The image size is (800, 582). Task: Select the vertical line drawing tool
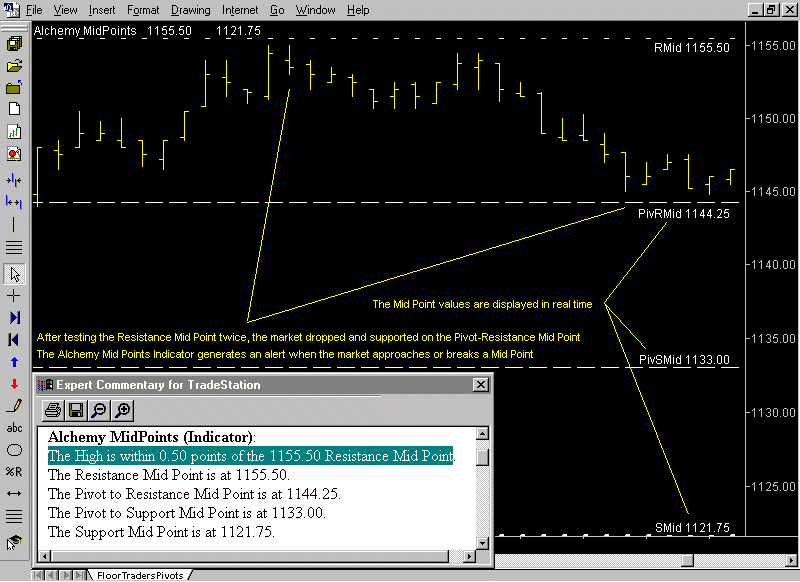[x=14, y=224]
